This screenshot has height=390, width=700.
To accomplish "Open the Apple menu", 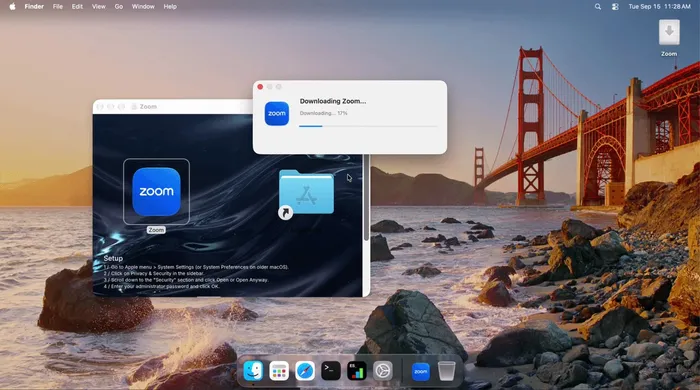I will (12, 7).
